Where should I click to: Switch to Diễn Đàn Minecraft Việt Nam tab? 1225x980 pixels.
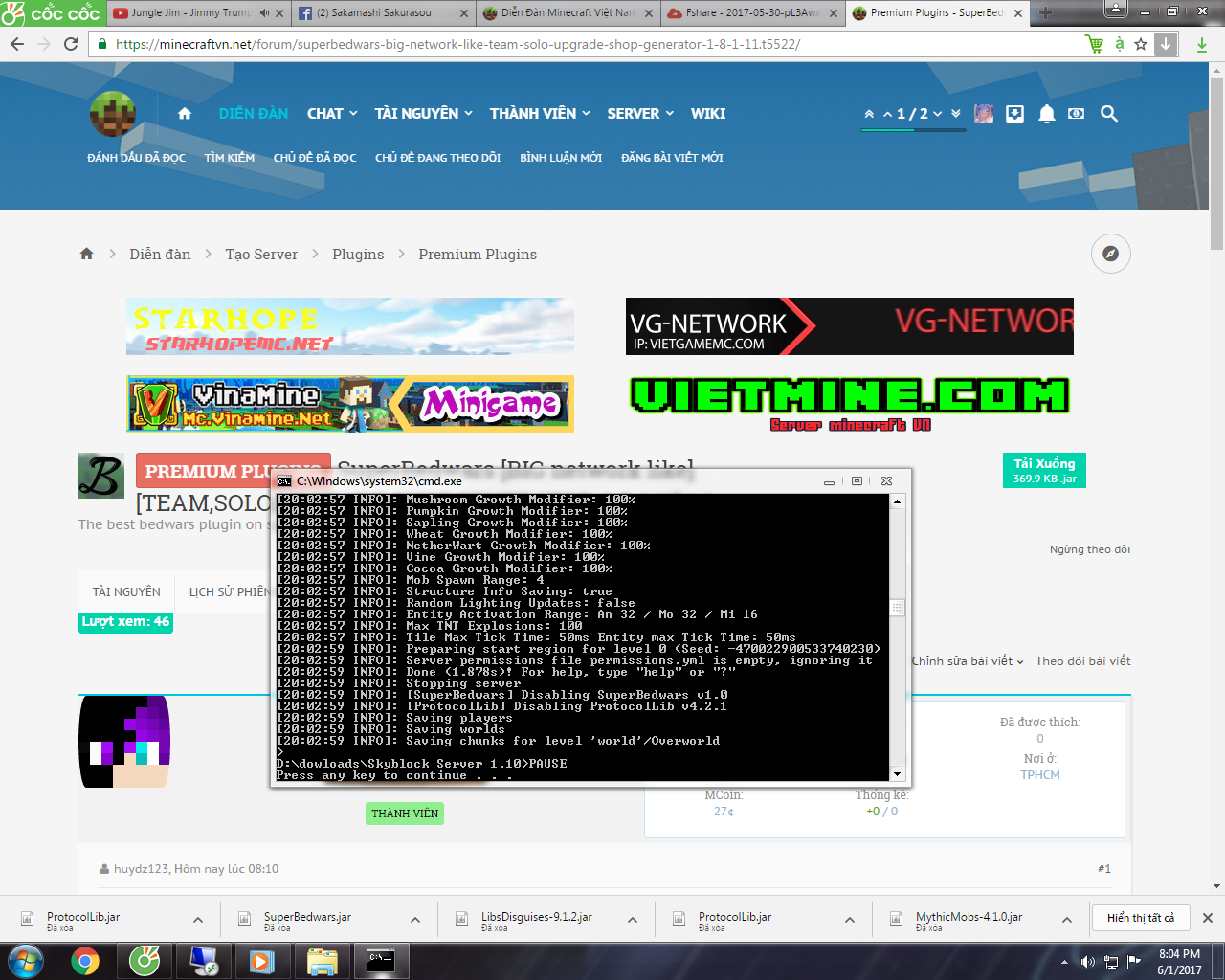click(x=568, y=13)
